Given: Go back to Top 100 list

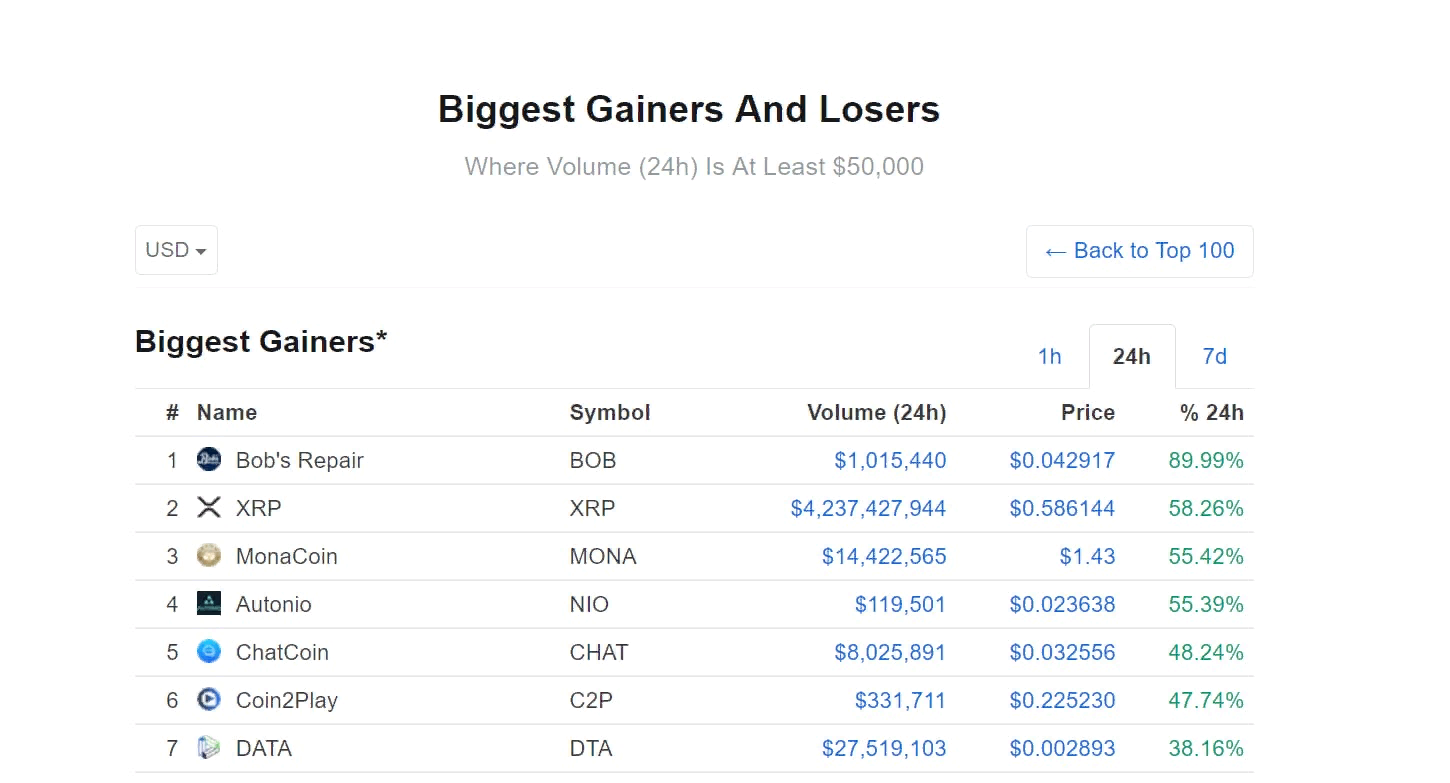Looking at the screenshot, I should point(1139,251).
